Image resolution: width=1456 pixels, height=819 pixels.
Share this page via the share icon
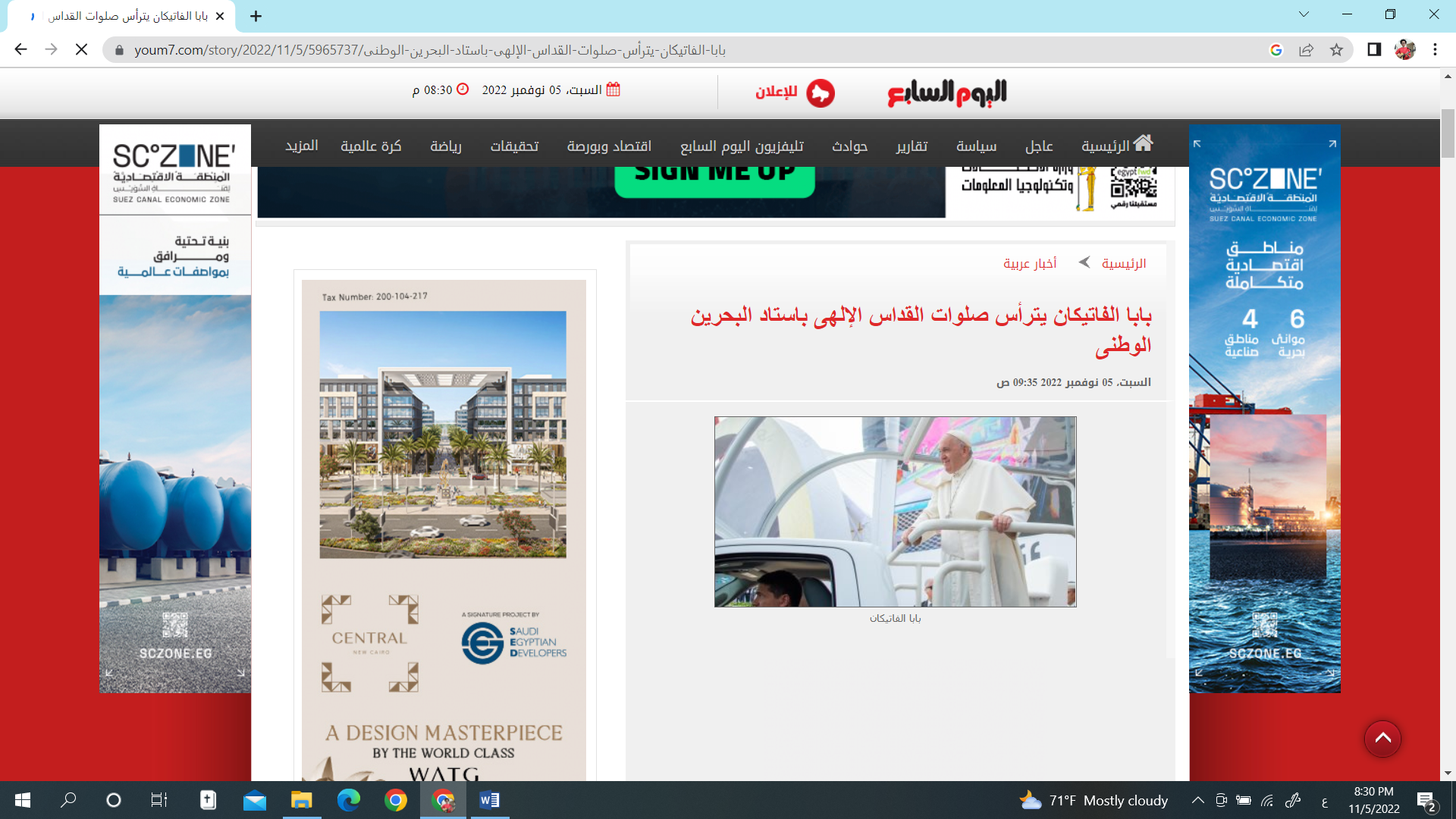1306,50
